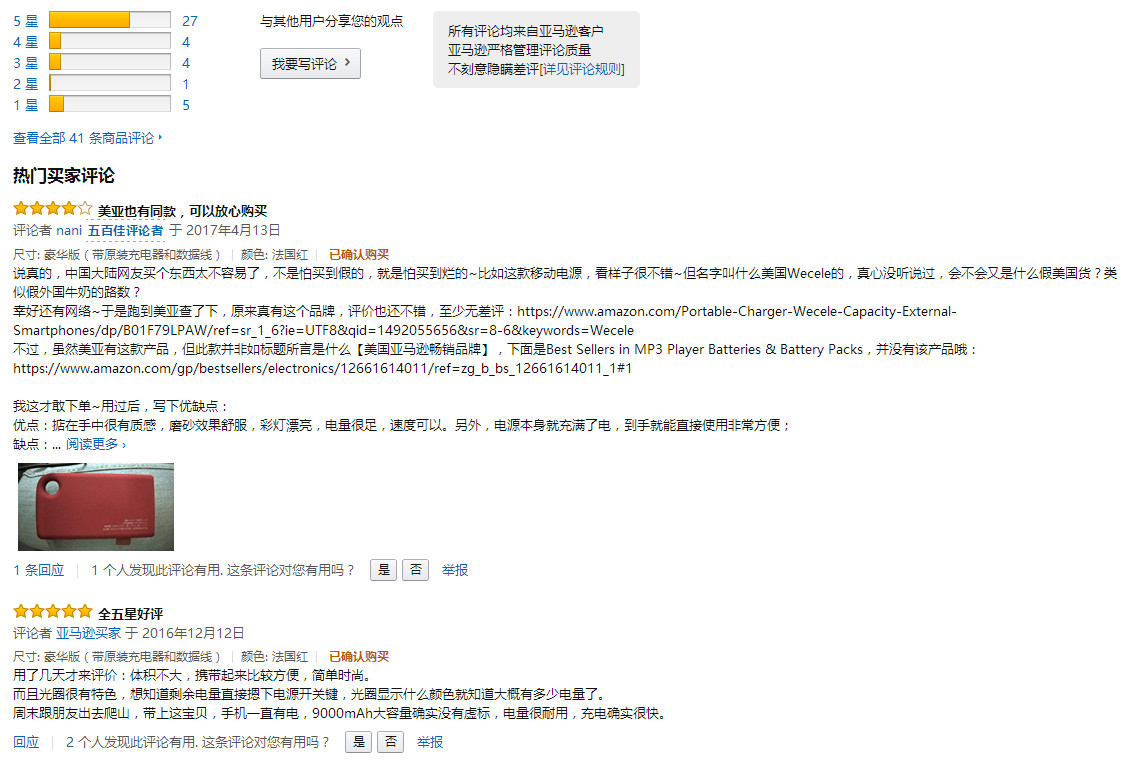This screenshot has width=1137, height=761.
Task: Vote 是 on the 全五星好评 review
Action: point(358,742)
